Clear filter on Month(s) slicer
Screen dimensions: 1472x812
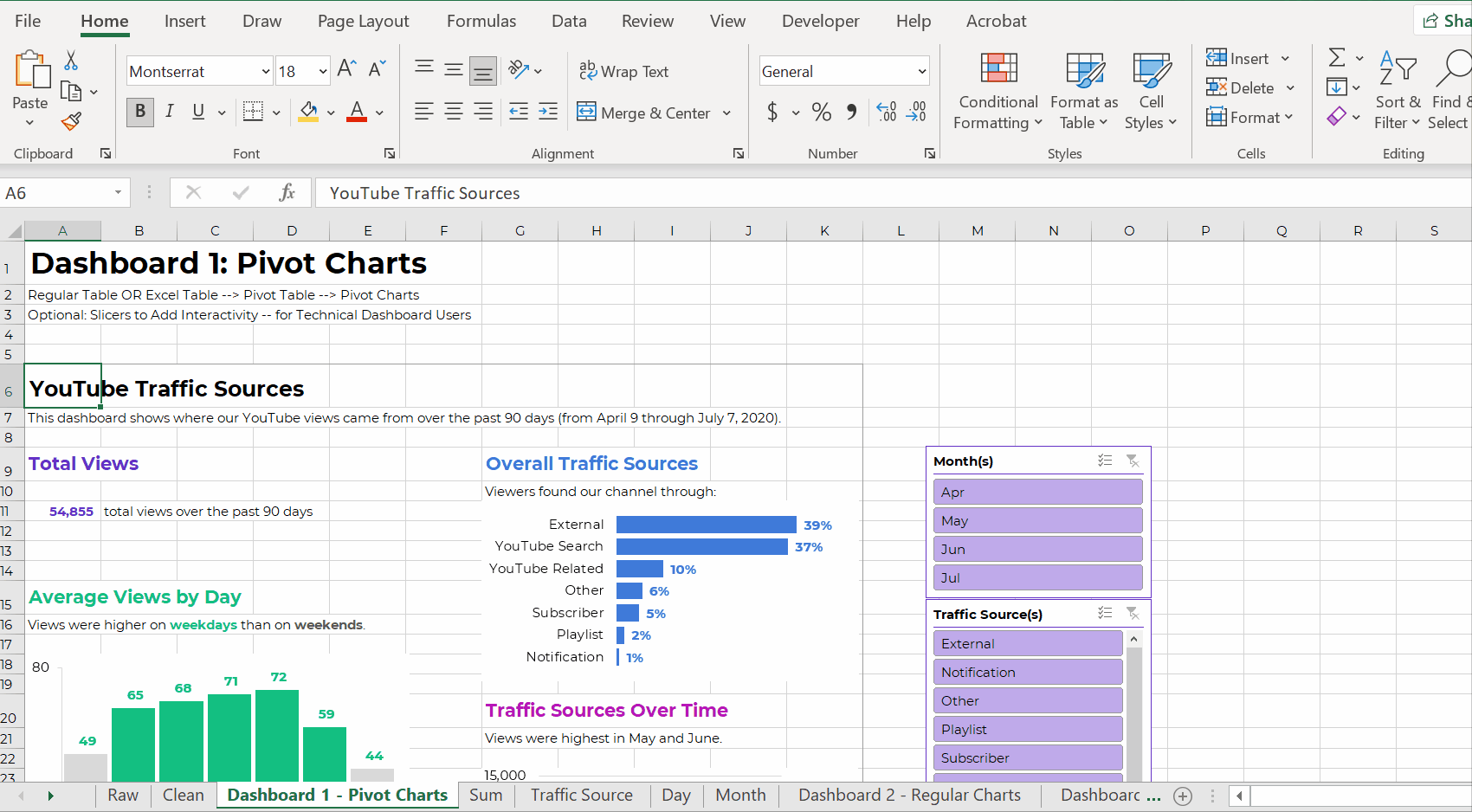1133,461
